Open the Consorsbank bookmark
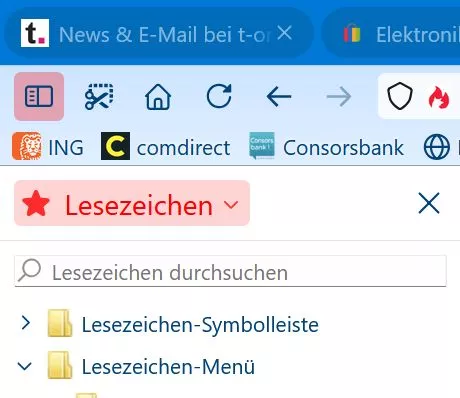The height and width of the screenshot is (398, 460). click(x=327, y=147)
